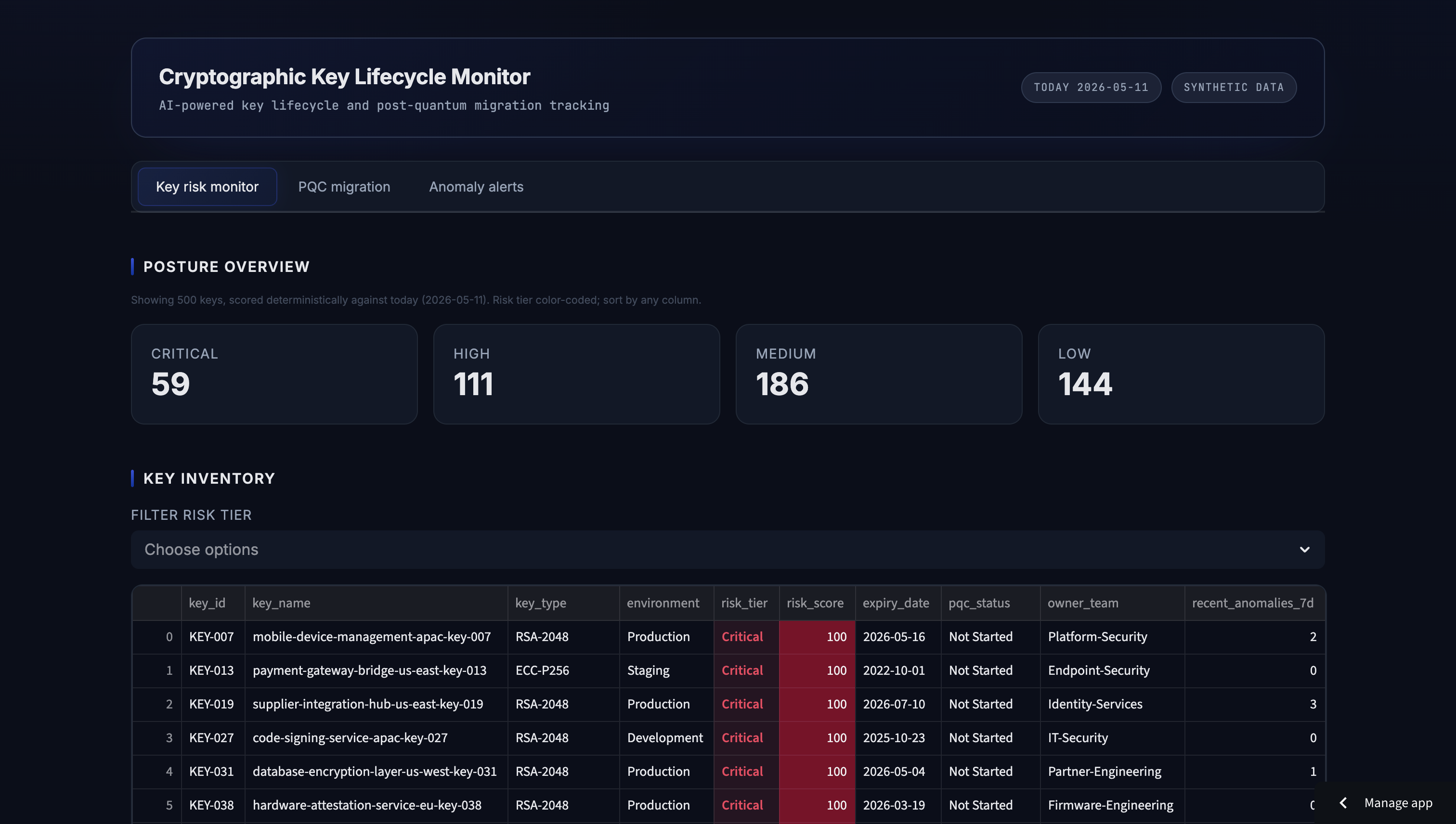Select expiry date 2026-03-19 cell

(x=898, y=805)
